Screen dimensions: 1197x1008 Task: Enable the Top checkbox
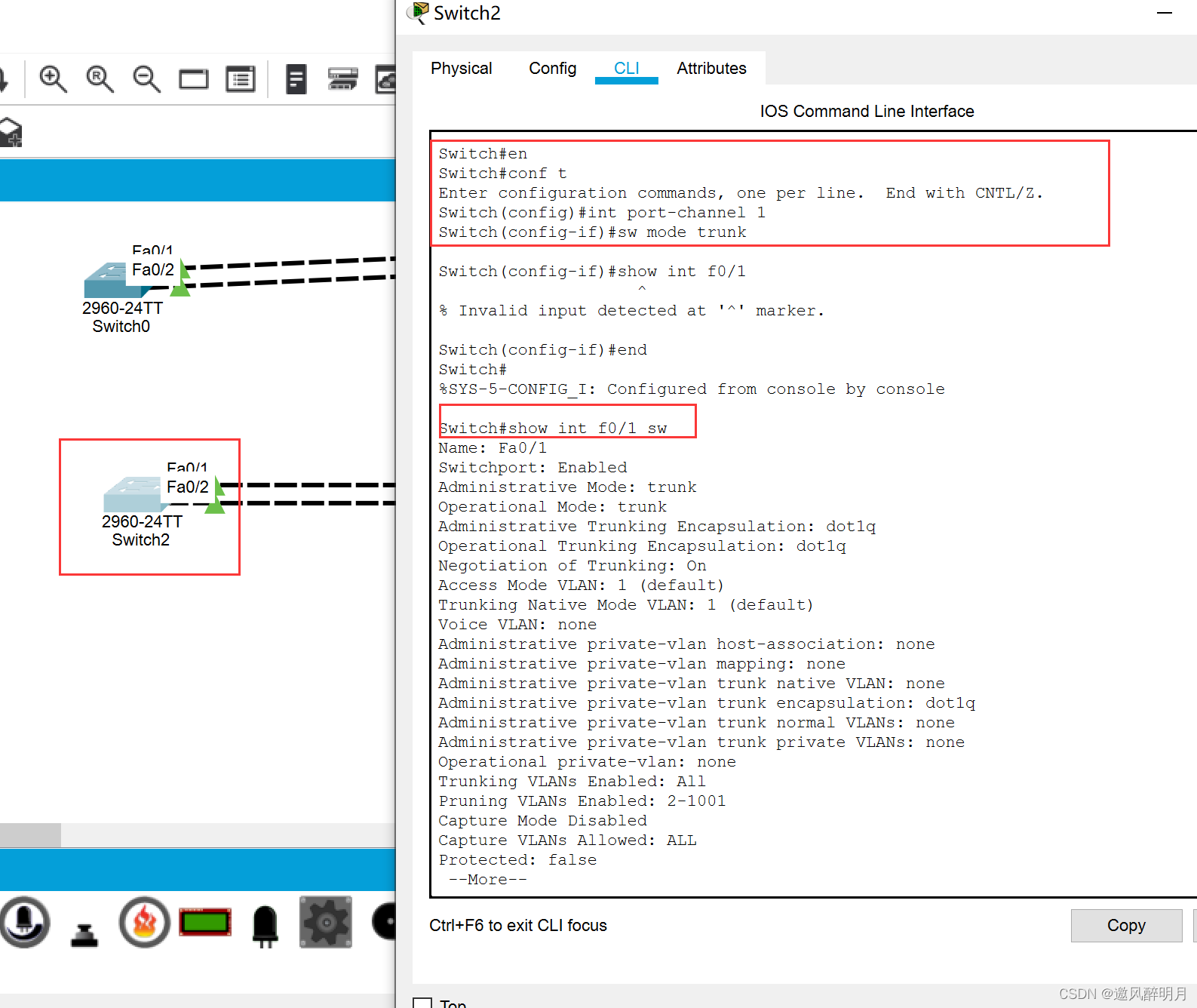(x=422, y=1003)
